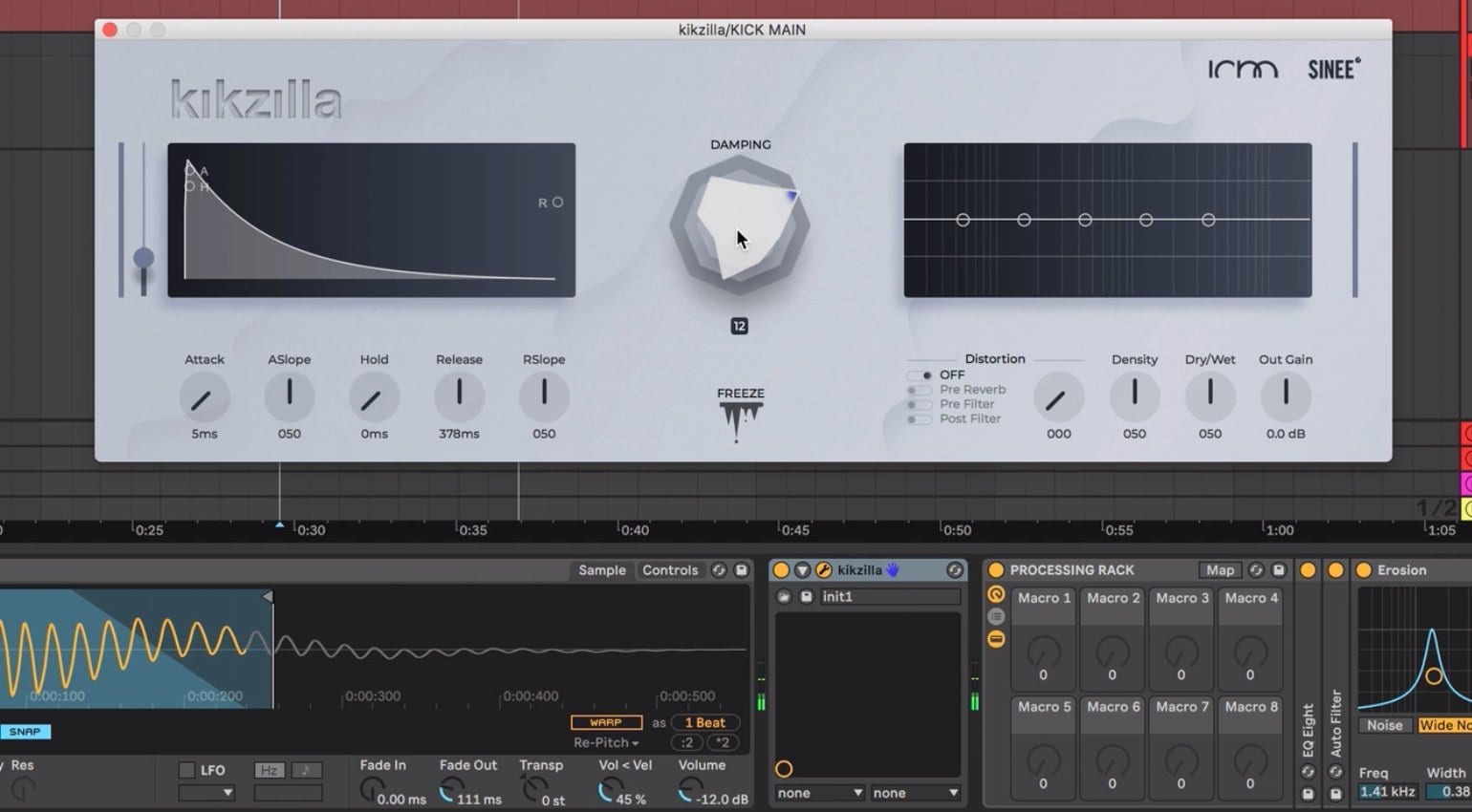Screen dimensions: 1472x812
Task: Select the Hz mode icon in the LFO section
Action: pos(269,770)
